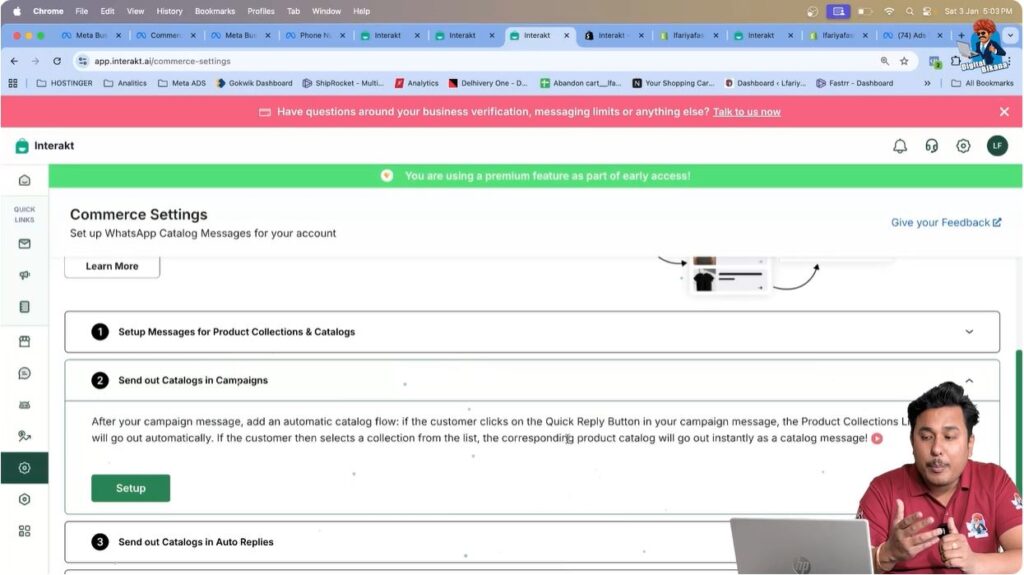Open the Abandon cart bookmark
This screenshot has height=575, width=1024.
(x=580, y=83)
